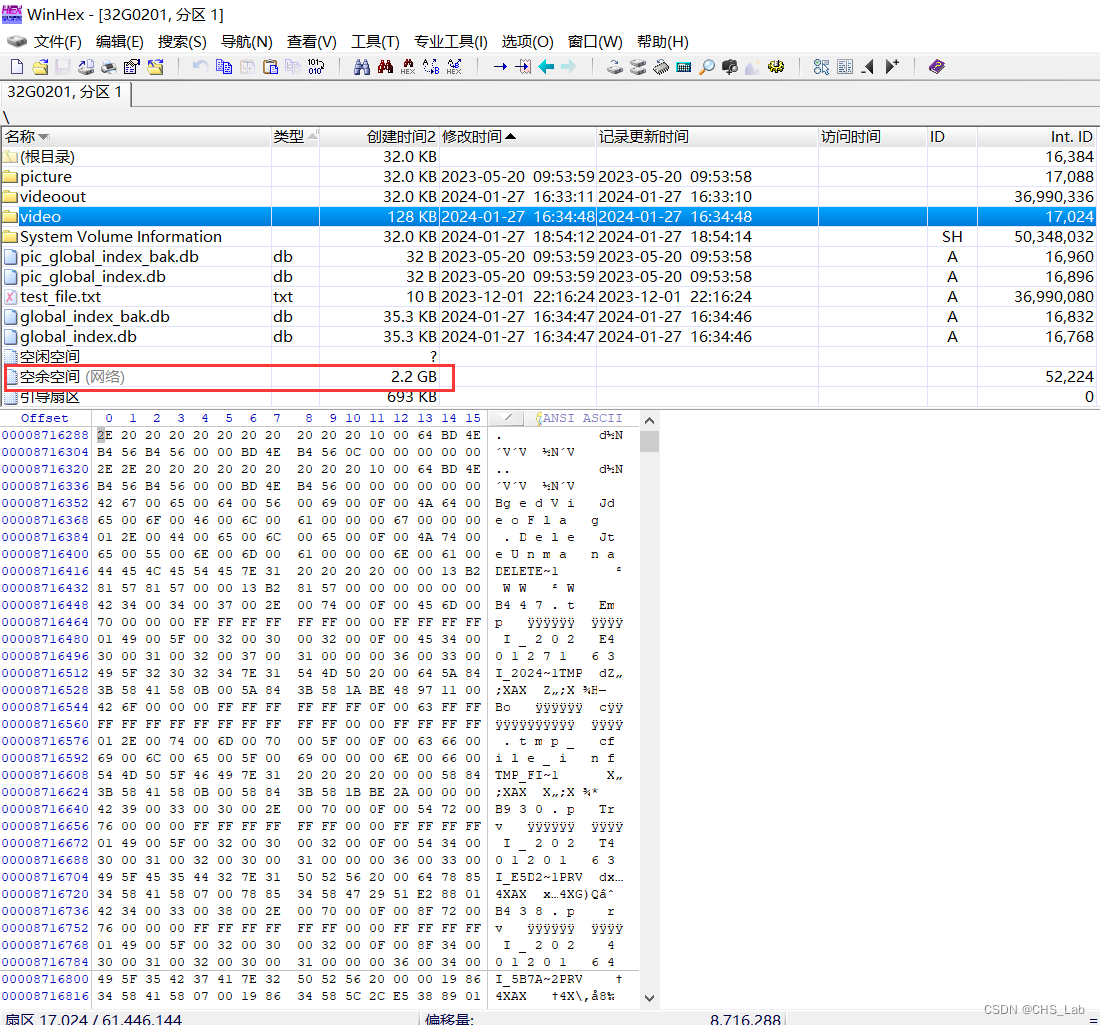The height and width of the screenshot is (1025, 1100).
Task: Click the Open RAM chip icon
Action: point(661,67)
